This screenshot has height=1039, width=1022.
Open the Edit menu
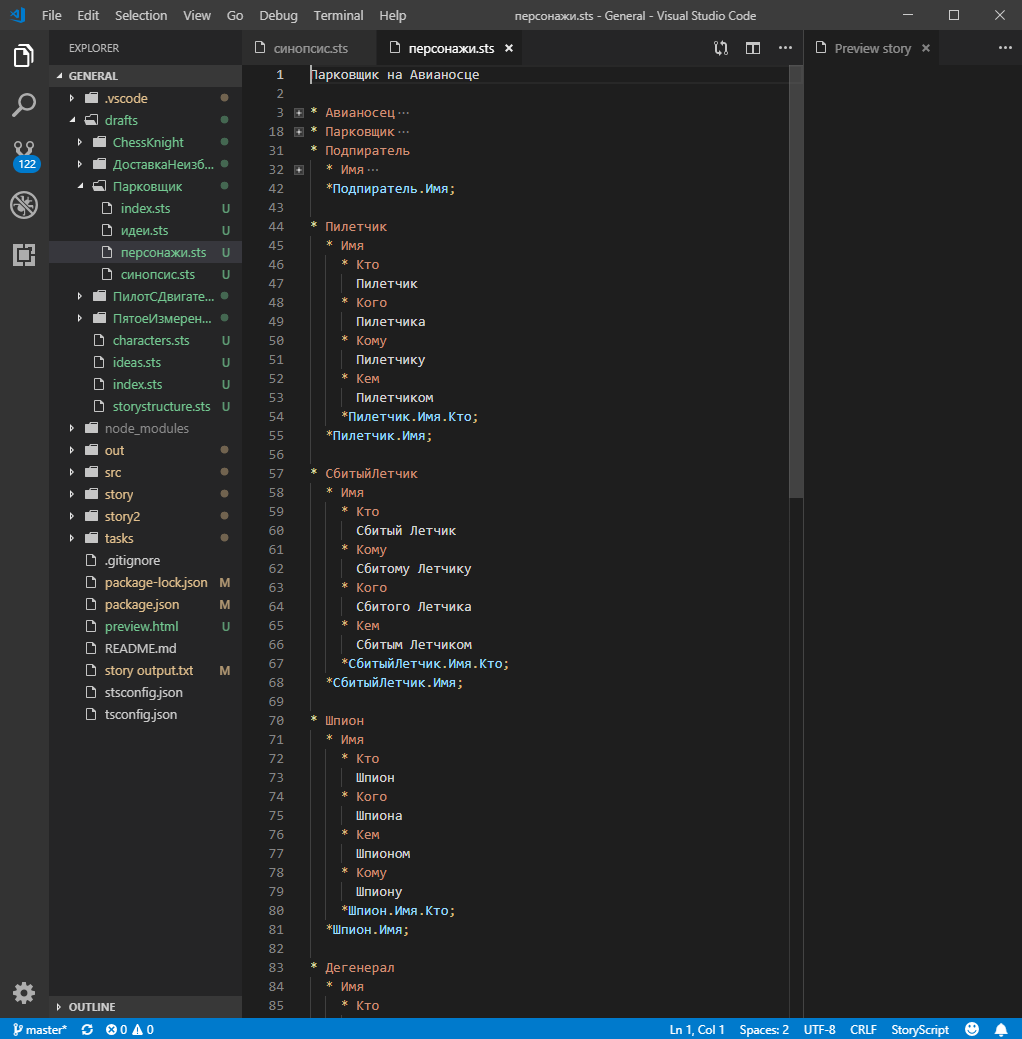tap(87, 15)
